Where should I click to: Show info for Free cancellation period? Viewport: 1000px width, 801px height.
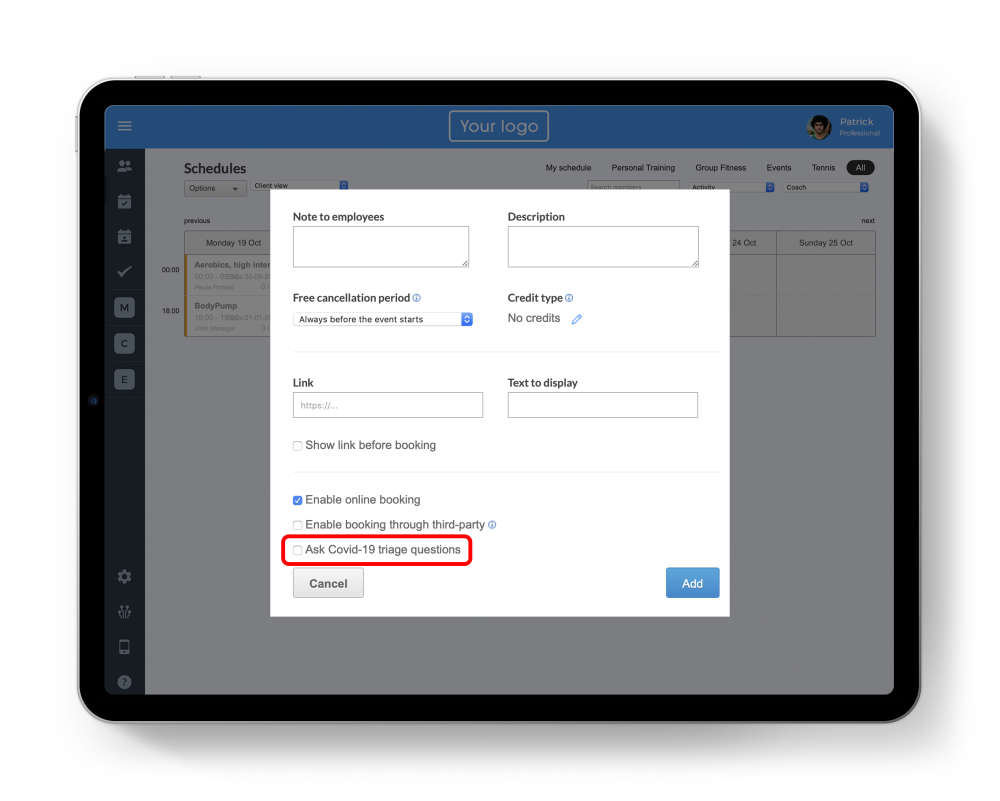point(416,298)
